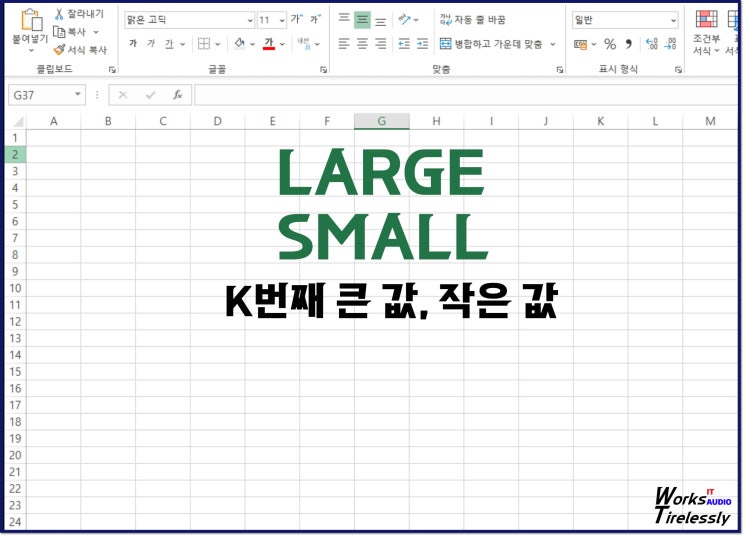Click the K번째 큰 값, 작은 값 text
This screenshot has height=535, width=743.
point(391,300)
